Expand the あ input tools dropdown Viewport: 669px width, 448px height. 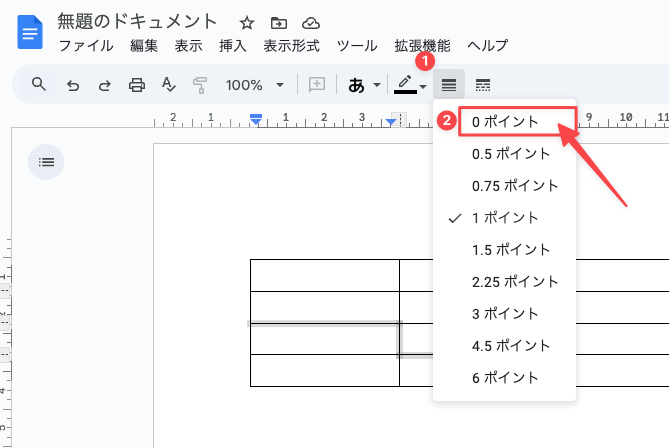click(364, 85)
